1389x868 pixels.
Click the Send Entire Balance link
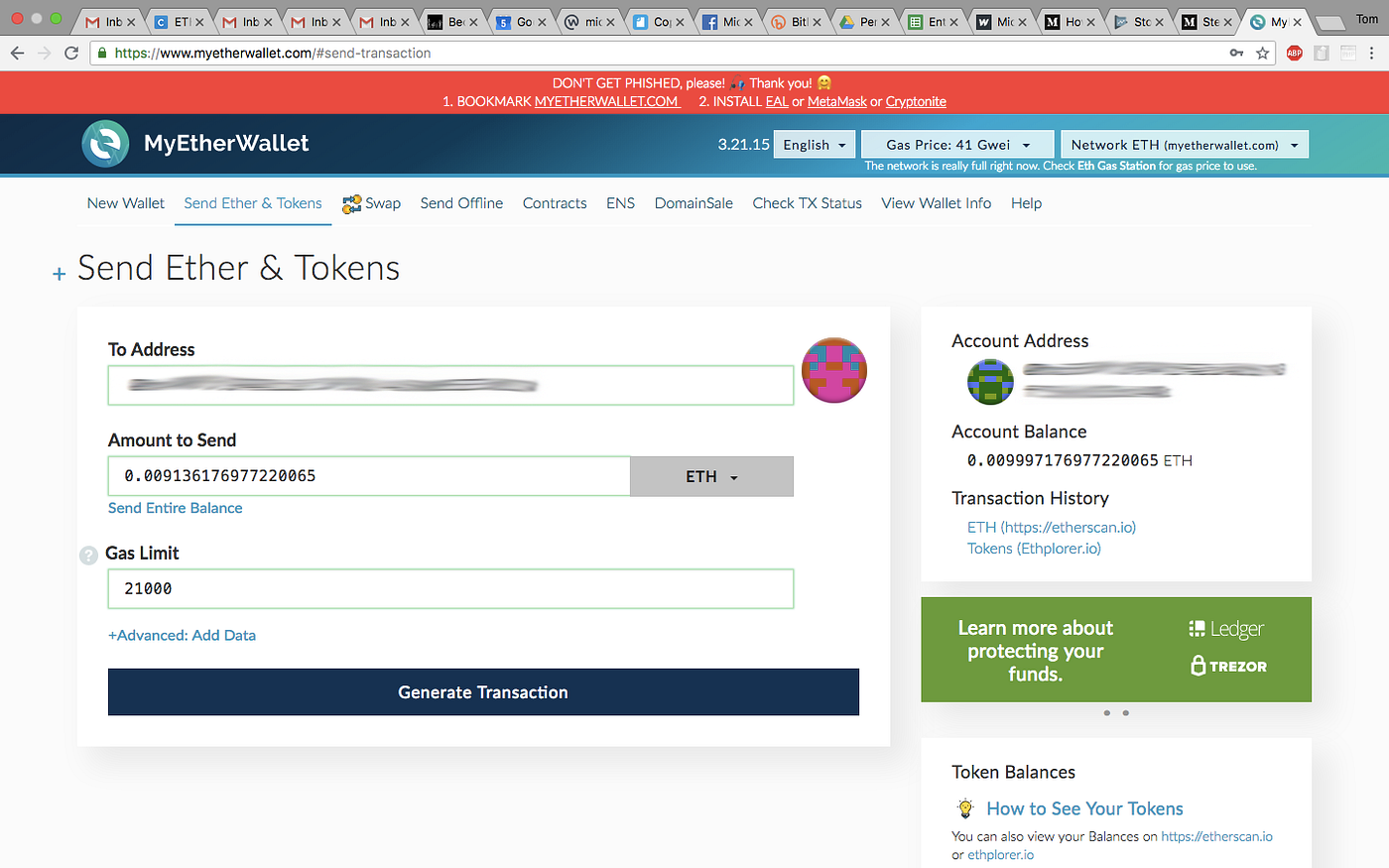[175, 508]
